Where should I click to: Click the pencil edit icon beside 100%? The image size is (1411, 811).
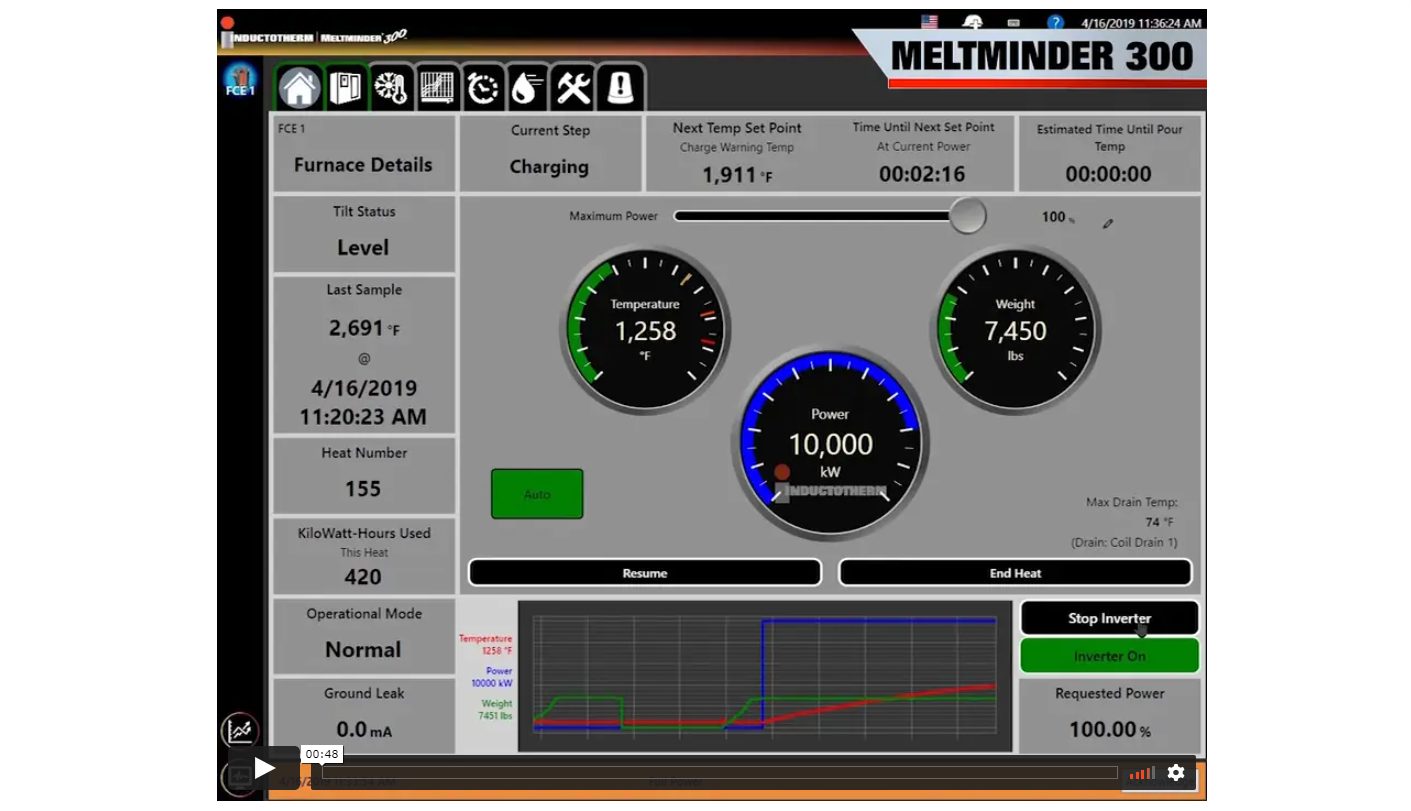click(x=1108, y=224)
